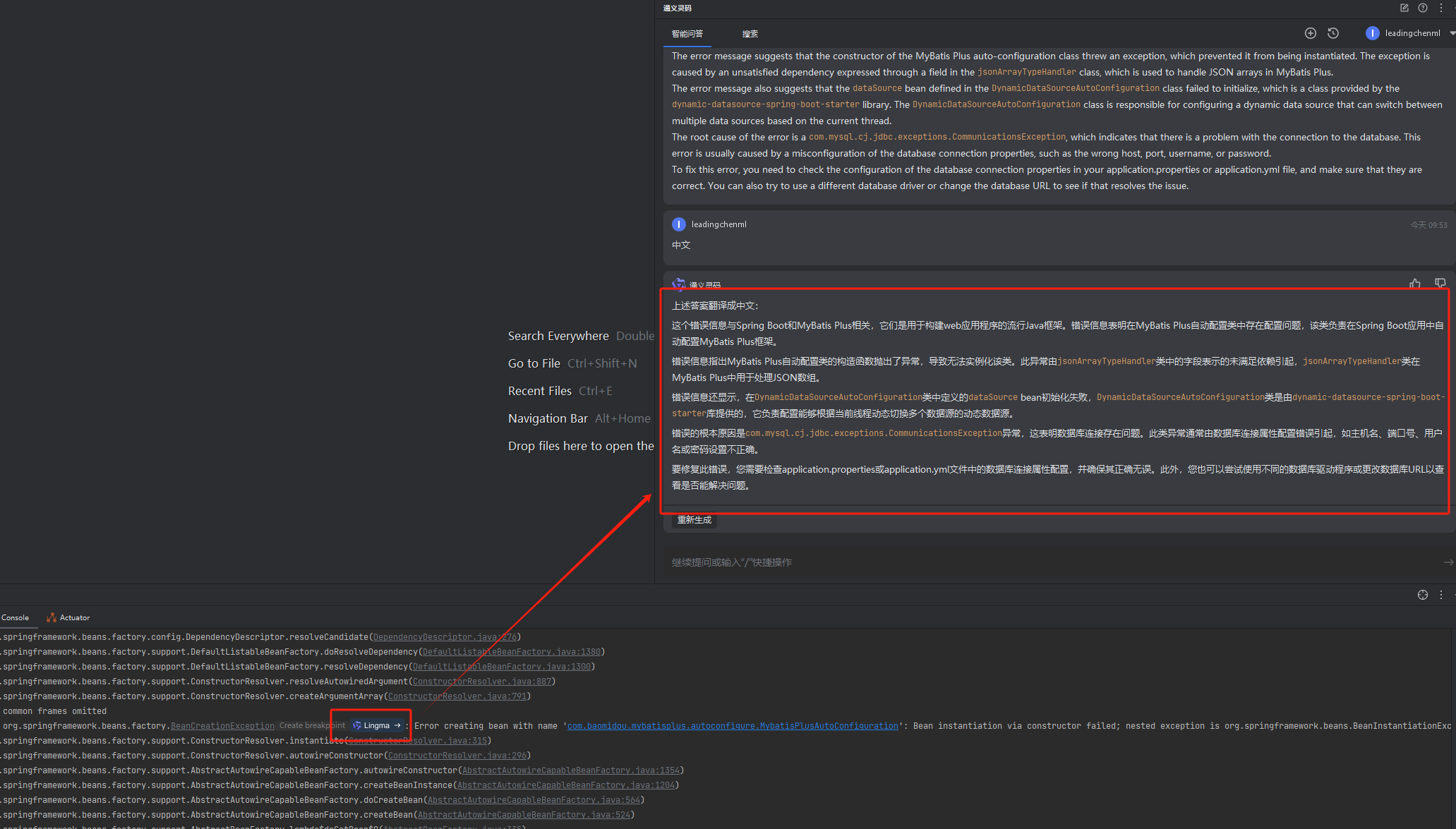Click the 通义灵码 panel title
Image resolution: width=1456 pixels, height=829 pixels.
coord(678,8)
